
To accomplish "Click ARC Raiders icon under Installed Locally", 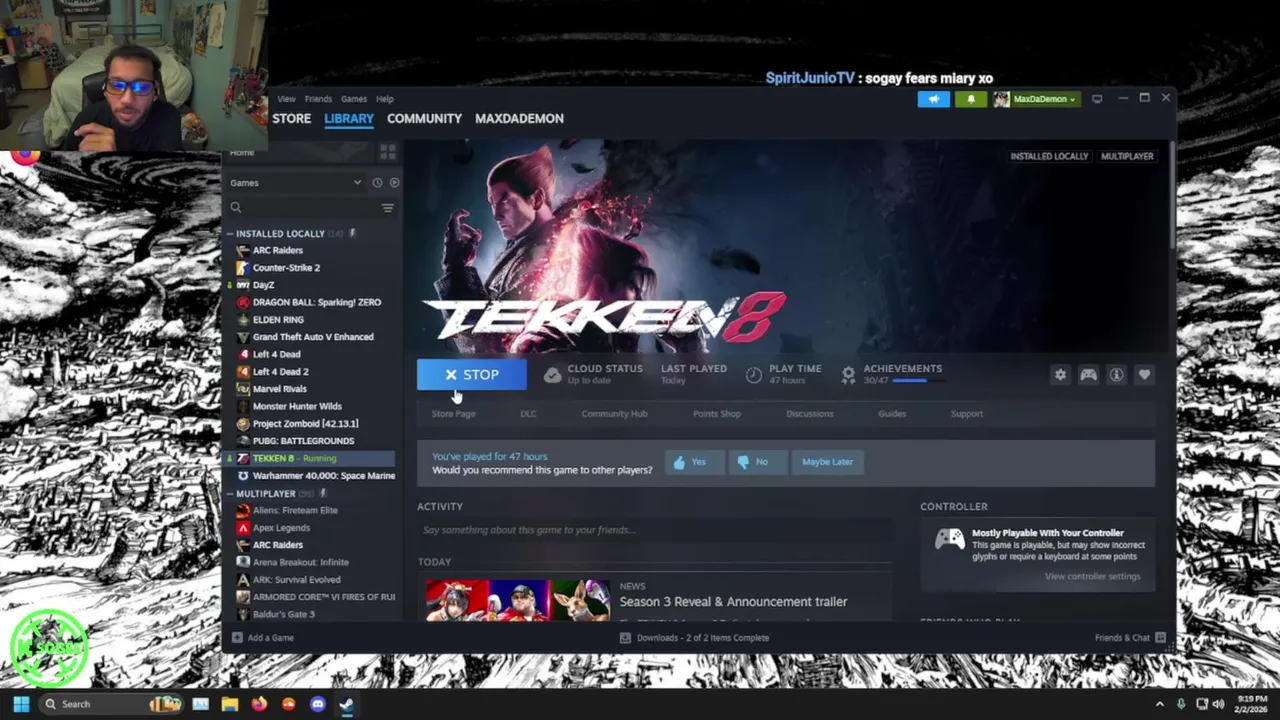I will (242, 250).
